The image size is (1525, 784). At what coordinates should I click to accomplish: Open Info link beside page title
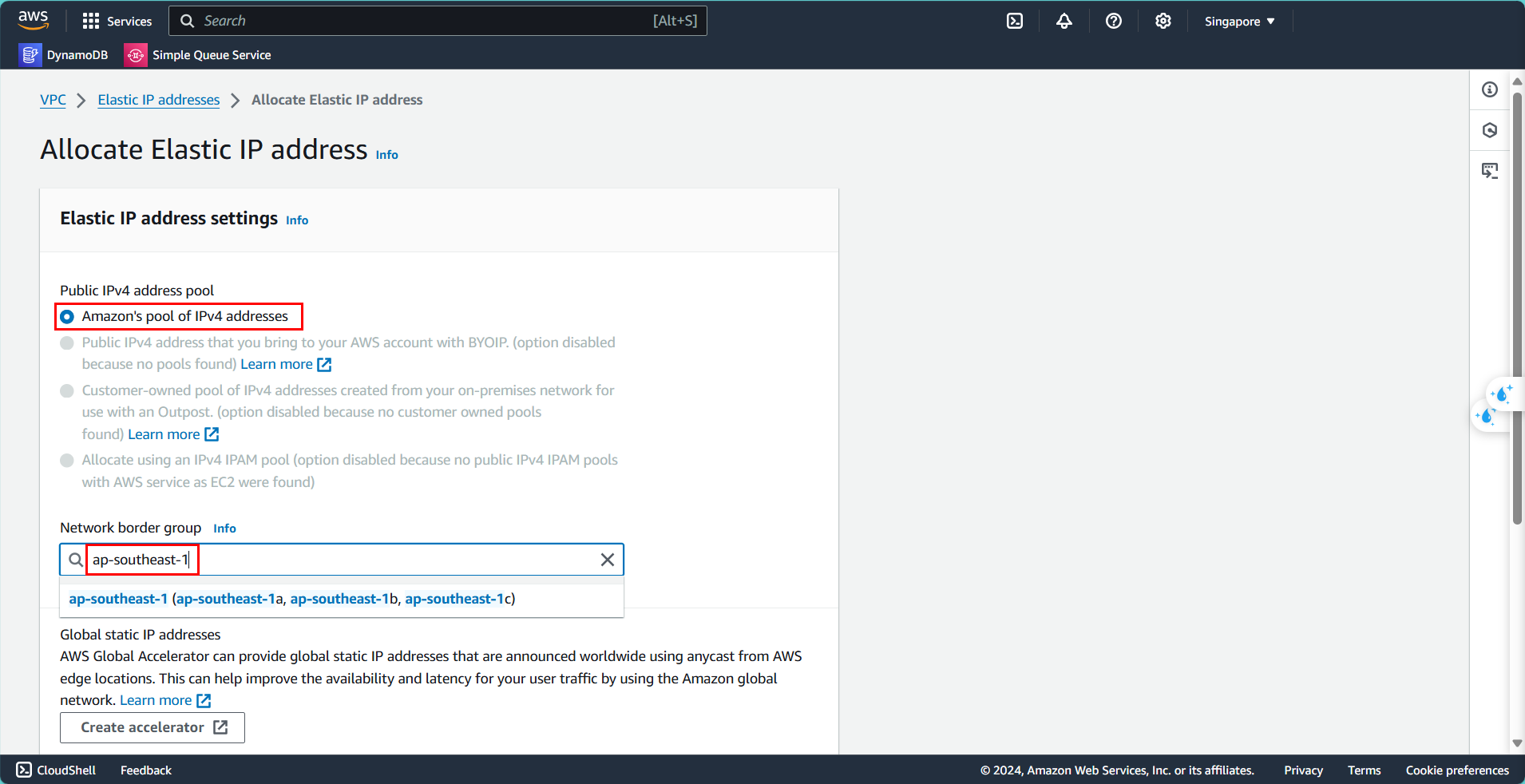(x=387, y=155)
